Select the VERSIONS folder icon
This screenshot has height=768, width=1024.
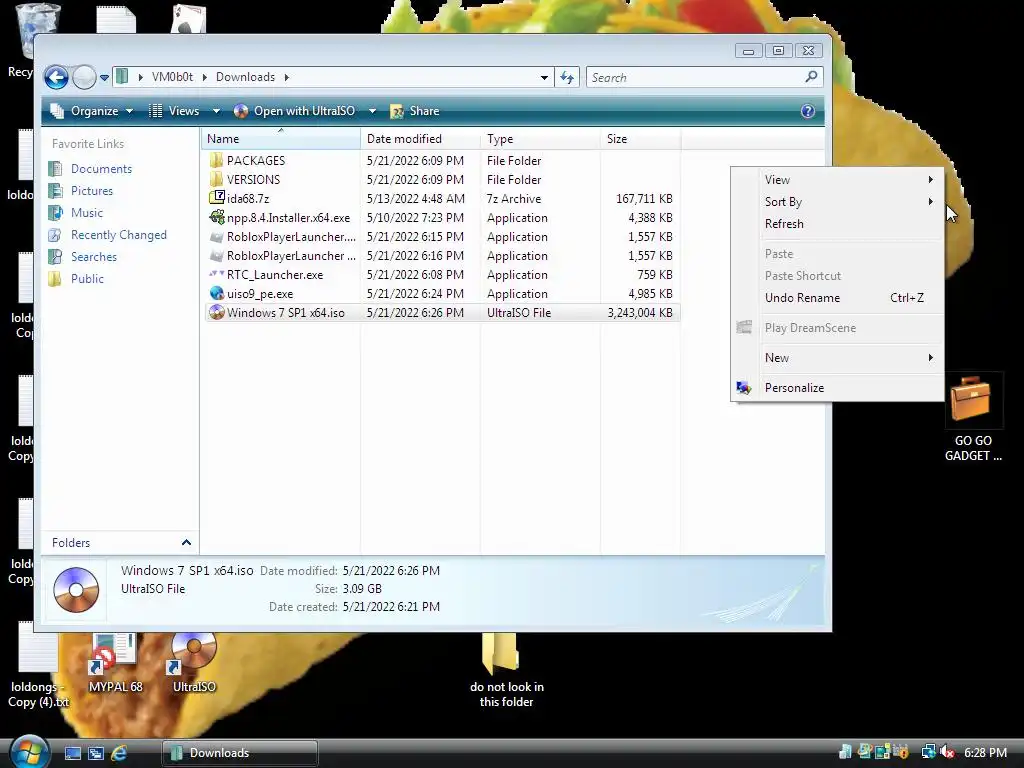[216, 180]
